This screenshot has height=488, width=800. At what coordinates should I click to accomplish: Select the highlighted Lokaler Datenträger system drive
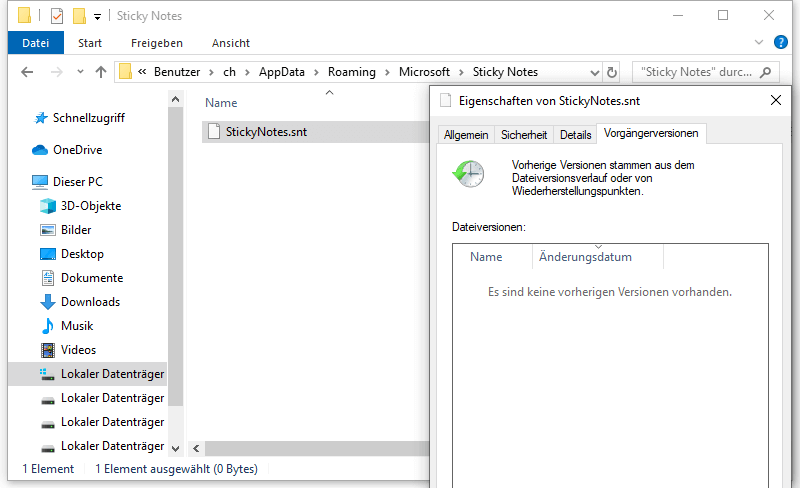[88, 374]
